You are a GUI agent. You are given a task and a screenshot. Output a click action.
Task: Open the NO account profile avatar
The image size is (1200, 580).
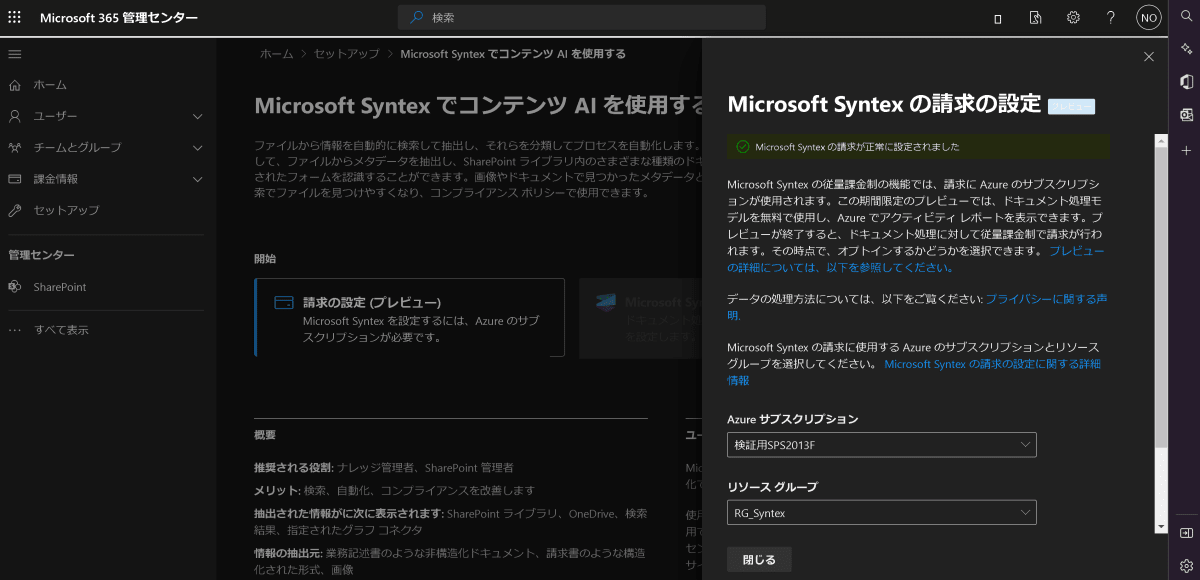point(1149,18)
